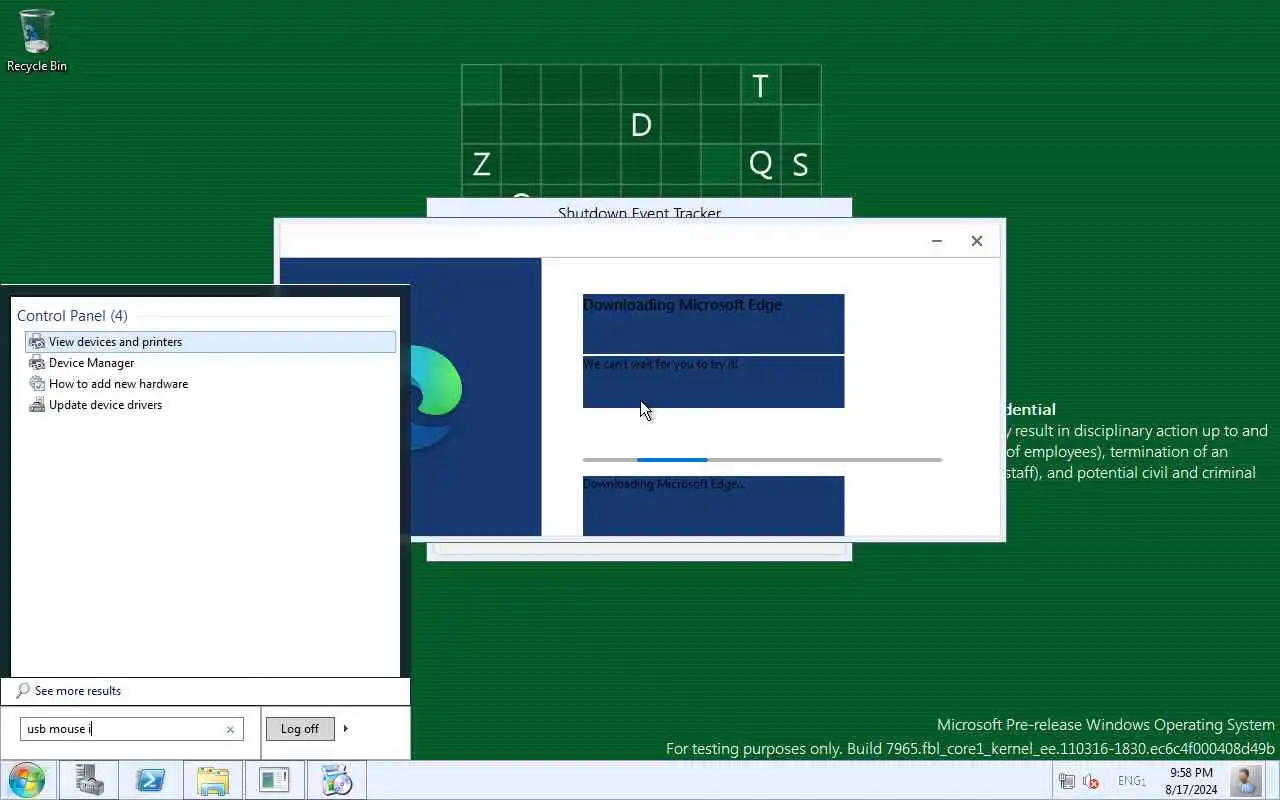Click the Update device drivers icon

pyautogui.click(x=37, y=405)
